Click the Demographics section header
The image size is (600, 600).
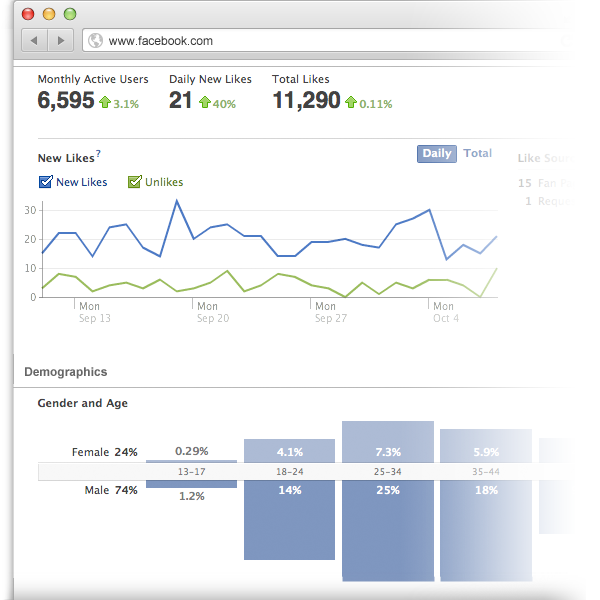[x=65, y=372]
